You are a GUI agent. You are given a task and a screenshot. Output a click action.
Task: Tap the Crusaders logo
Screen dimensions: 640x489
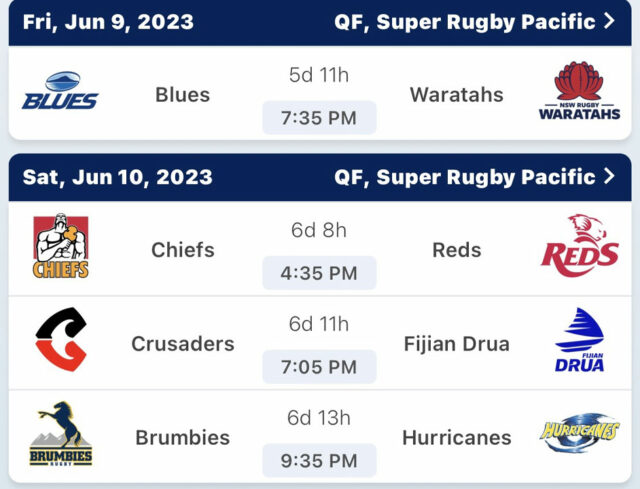(61, 339)
